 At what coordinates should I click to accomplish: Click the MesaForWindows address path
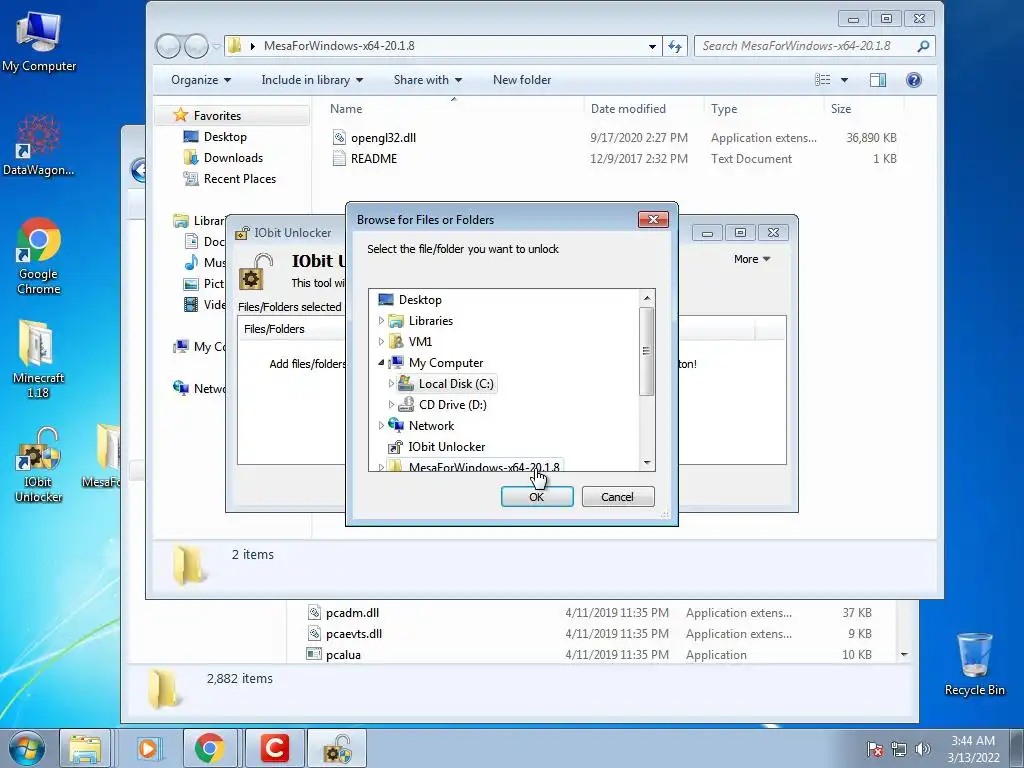[x=339, y=46]
